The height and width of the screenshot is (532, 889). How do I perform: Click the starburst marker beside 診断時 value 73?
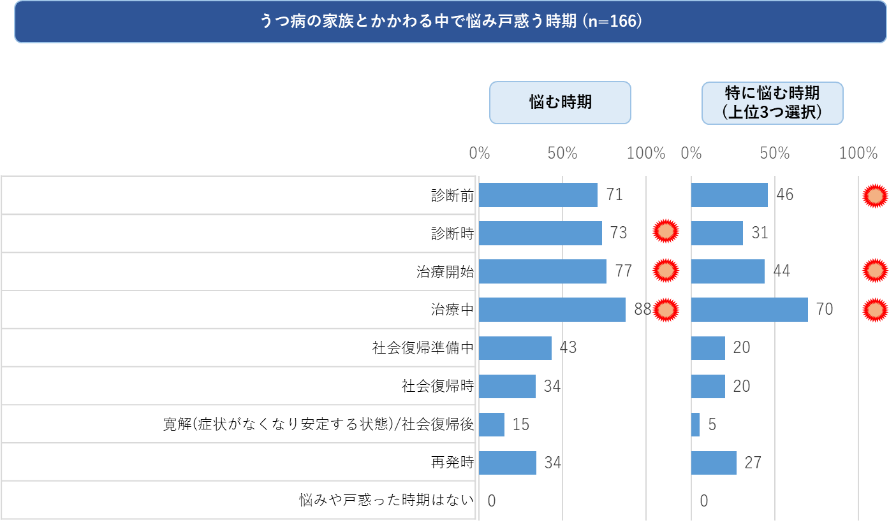tap(665, 232)
